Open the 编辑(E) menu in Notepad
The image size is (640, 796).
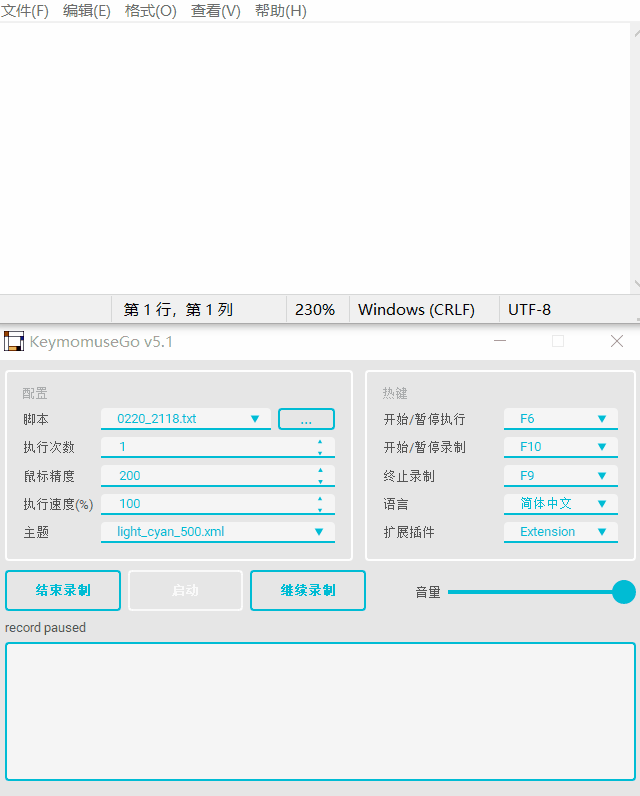86,11
